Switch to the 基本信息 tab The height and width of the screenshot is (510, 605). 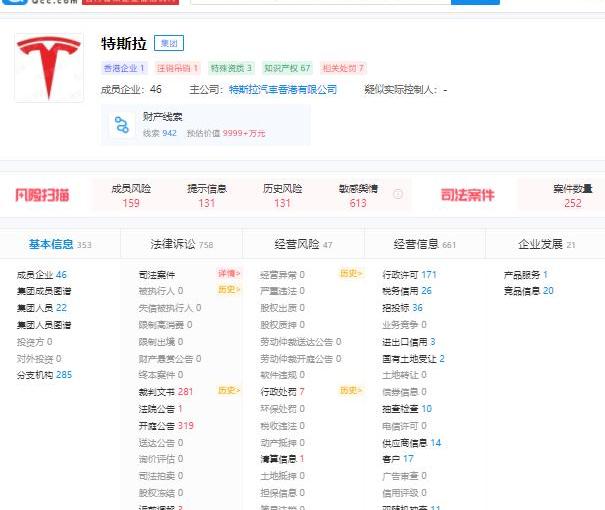click(60, 244)
